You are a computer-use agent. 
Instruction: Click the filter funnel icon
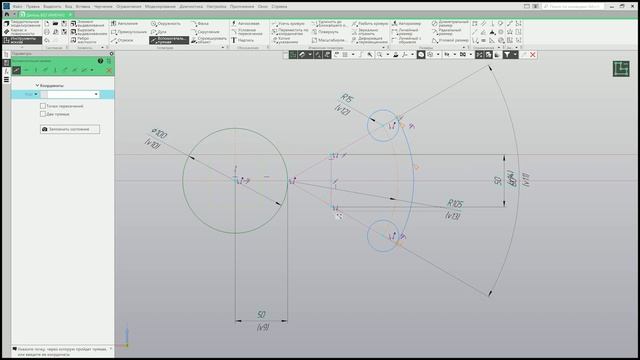507,54
